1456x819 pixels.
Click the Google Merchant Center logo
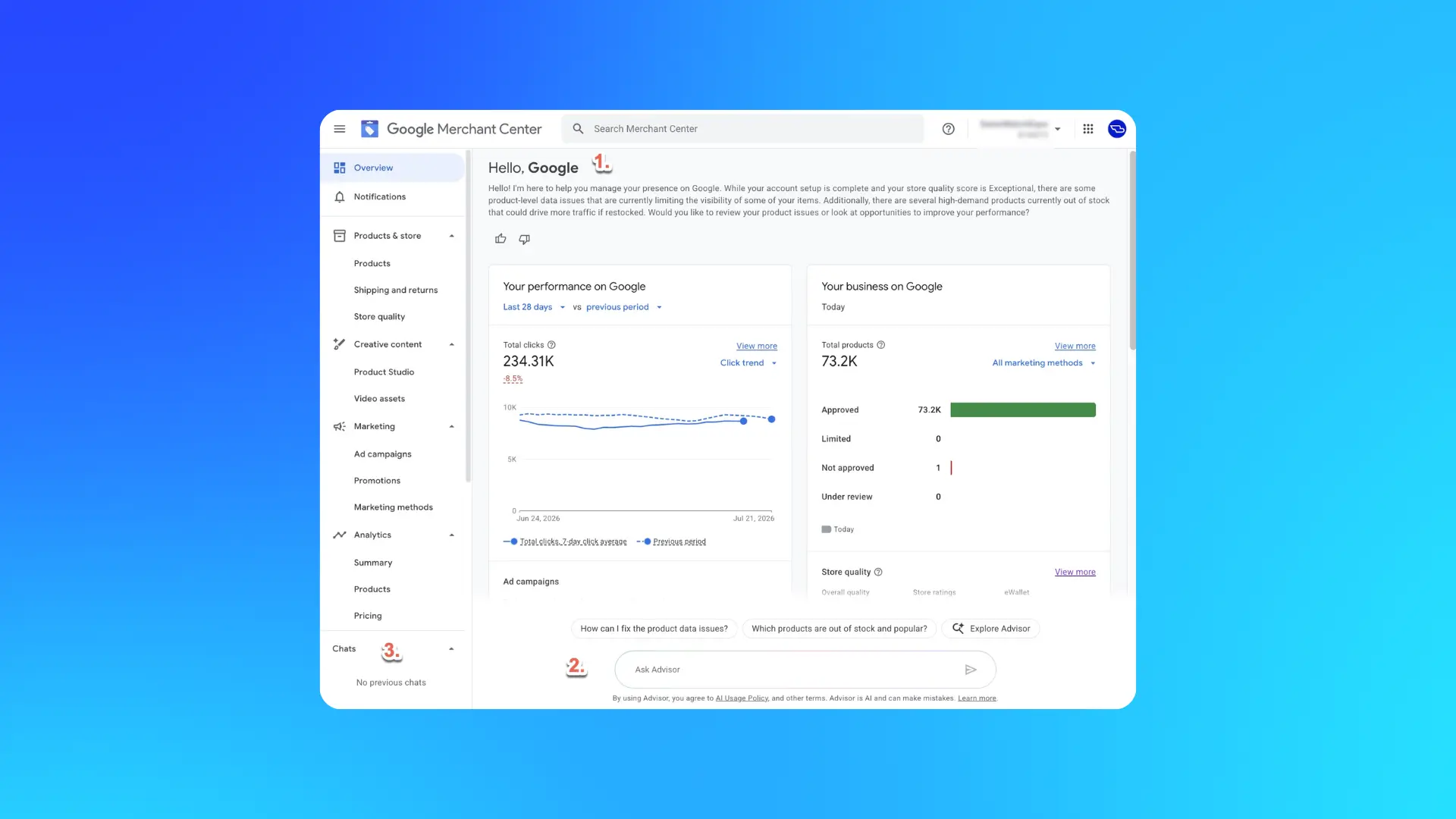click(x=452, y=129)
